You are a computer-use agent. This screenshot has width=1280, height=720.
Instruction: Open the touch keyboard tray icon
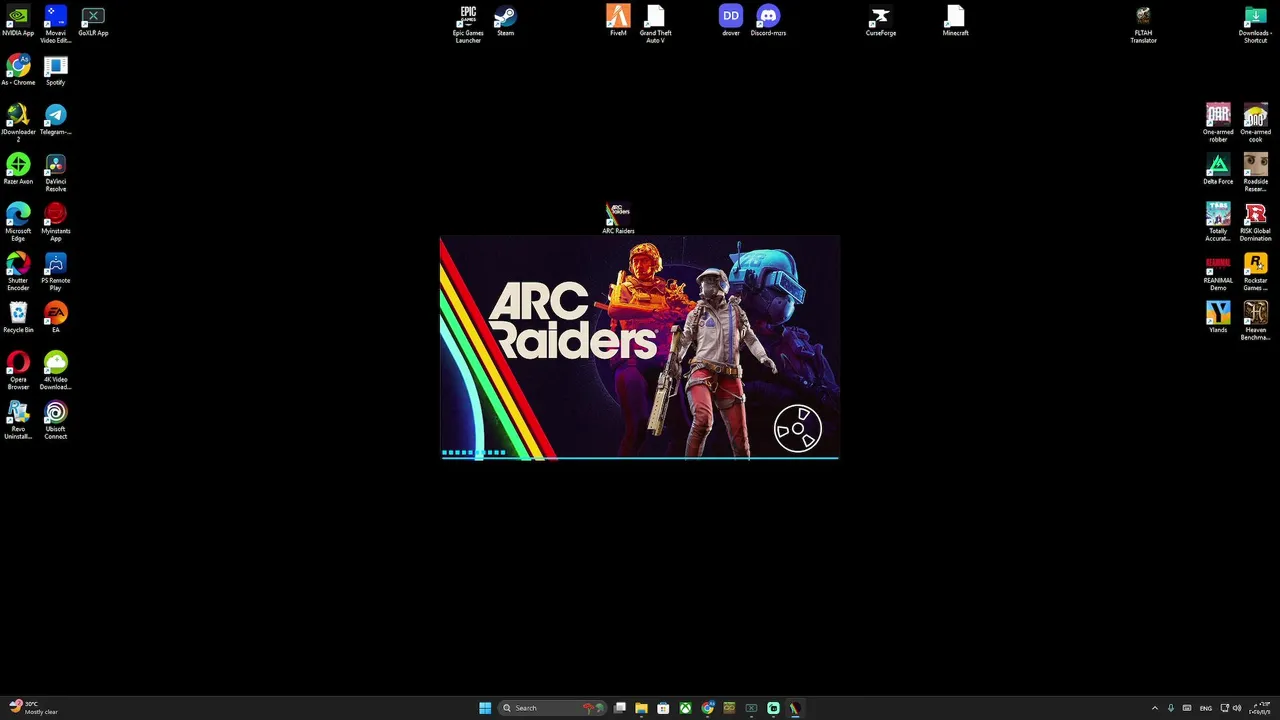(x=1187, y=708)
